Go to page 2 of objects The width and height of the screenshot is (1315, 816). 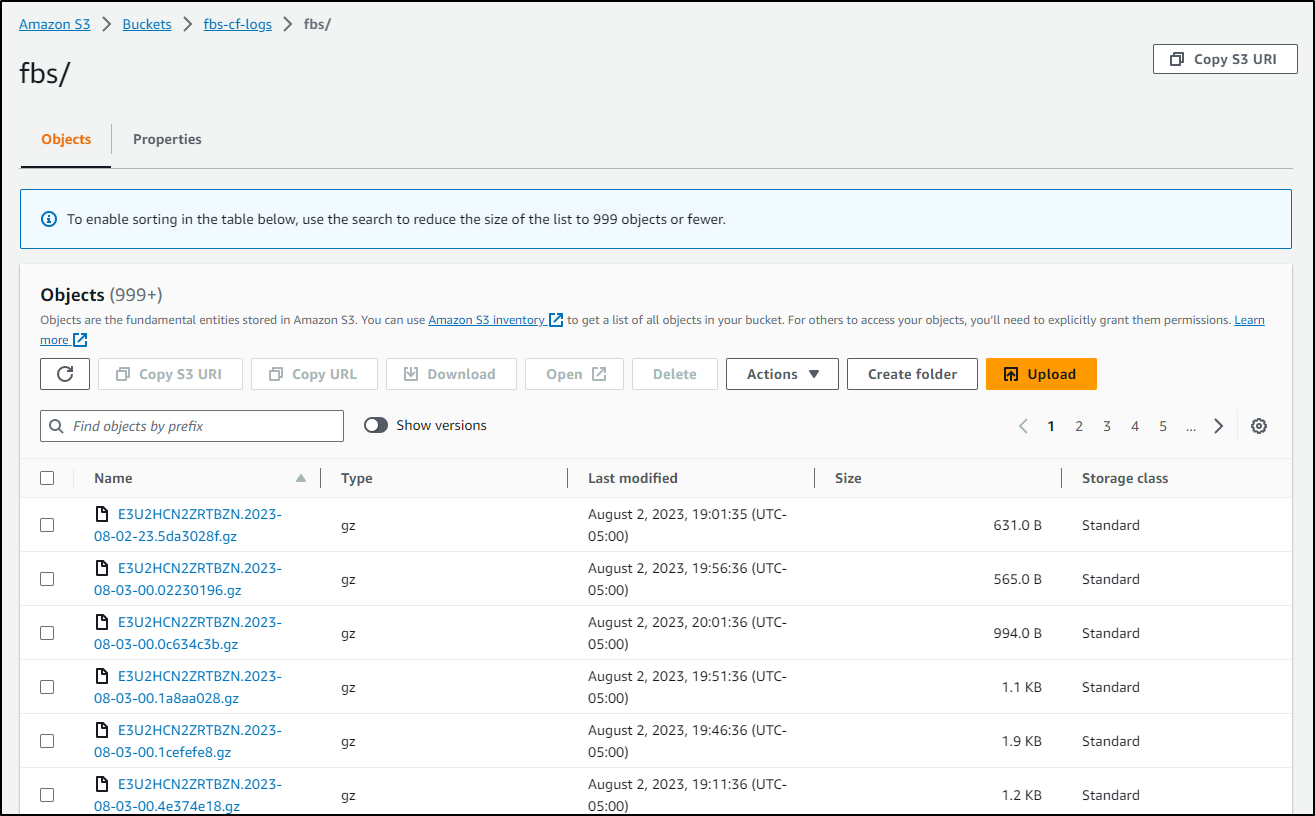pyautogui.click(x=1079, y=426)
